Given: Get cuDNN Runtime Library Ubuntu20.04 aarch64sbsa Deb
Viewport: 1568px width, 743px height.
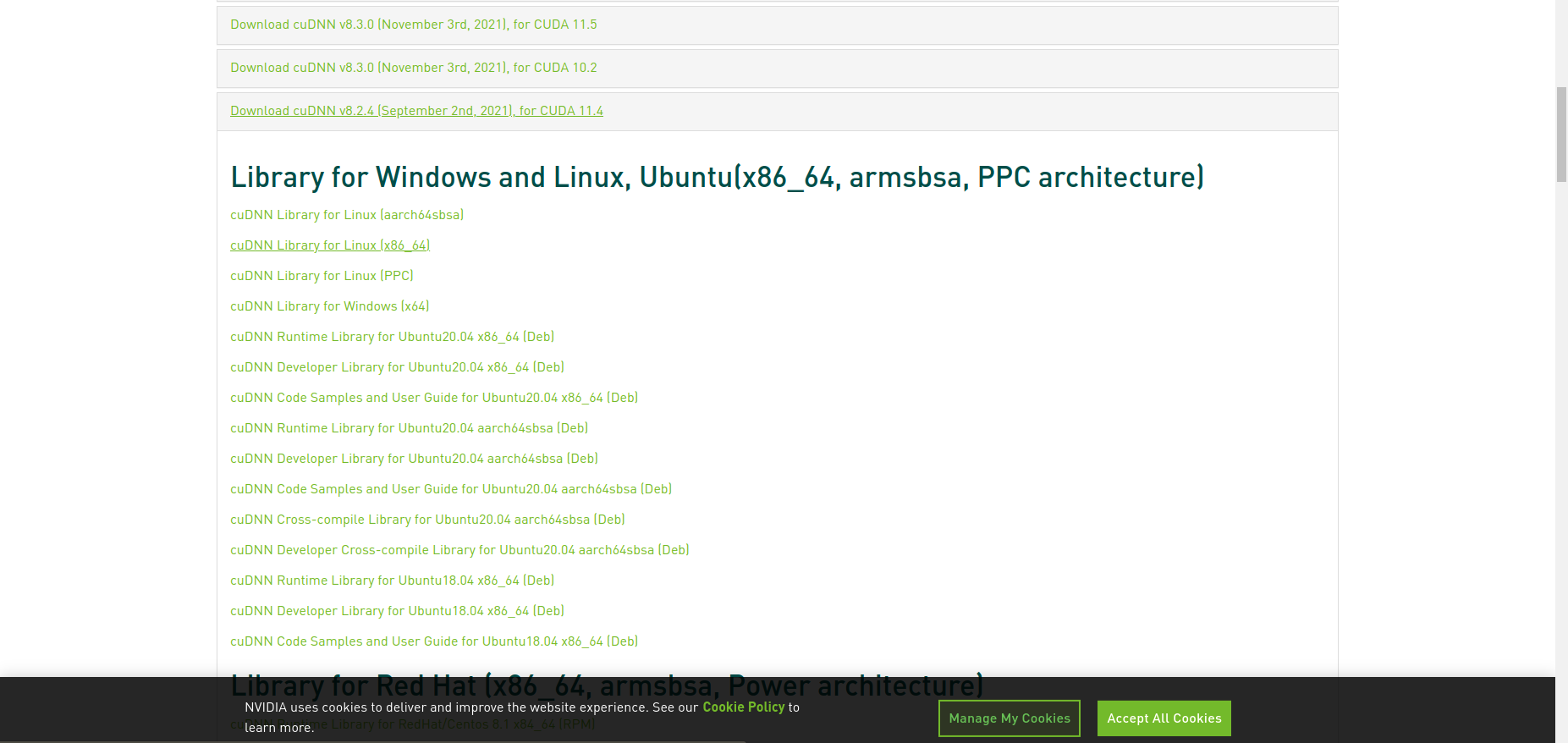Looking at the screenshot, I should click(x=410, y=428).
